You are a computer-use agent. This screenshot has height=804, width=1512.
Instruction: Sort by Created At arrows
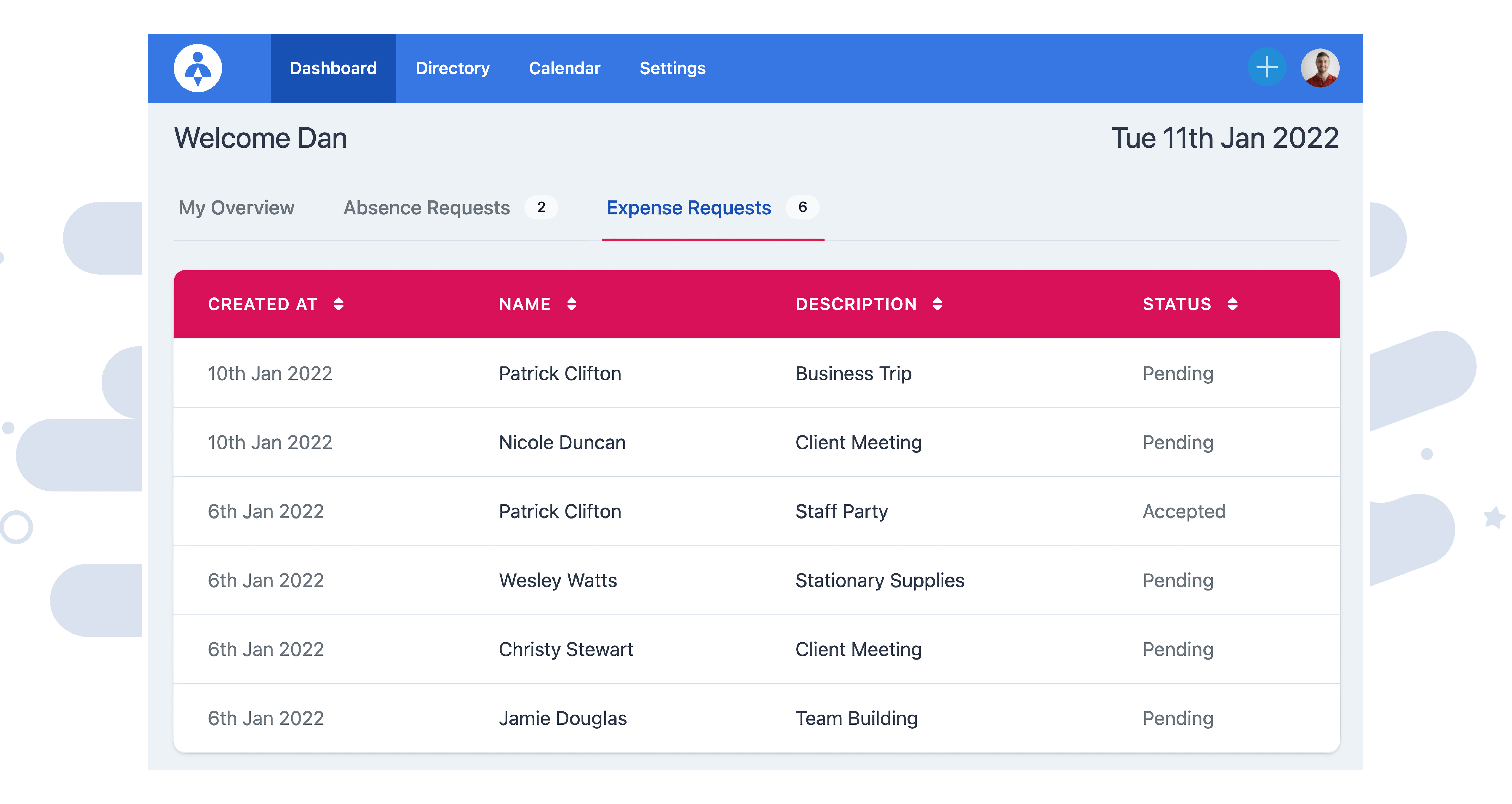(339, 304)
